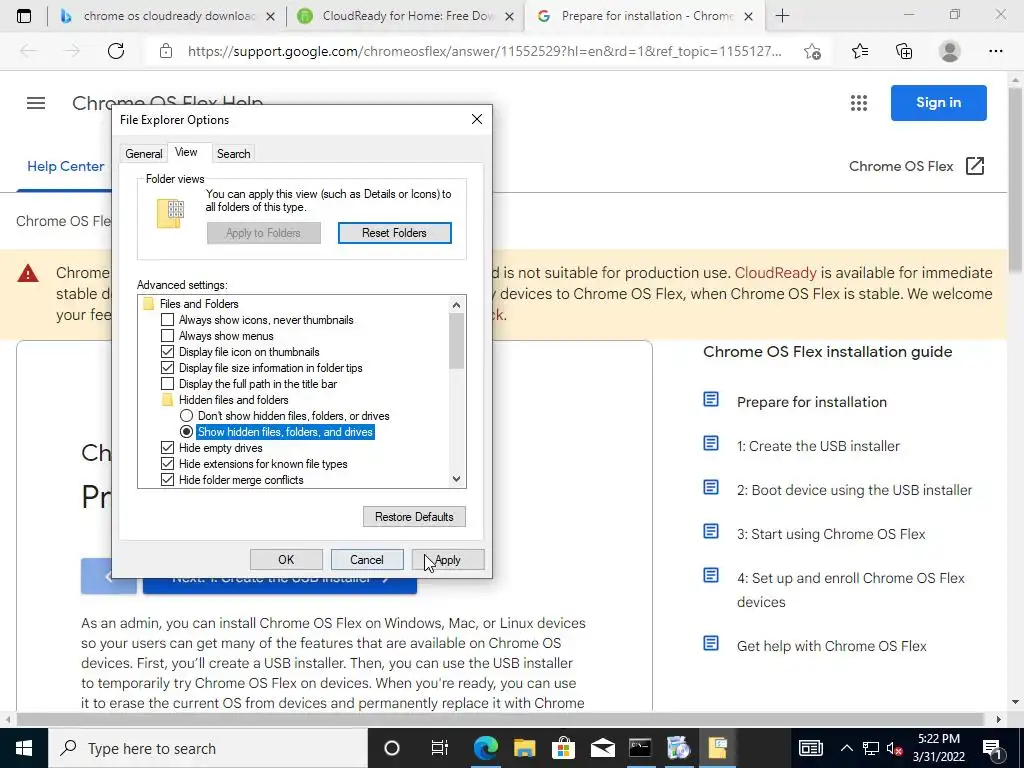Open Edge settings and more menu
The width and height of the screenshot is (1024, 768).
click(x=995, y=51)
